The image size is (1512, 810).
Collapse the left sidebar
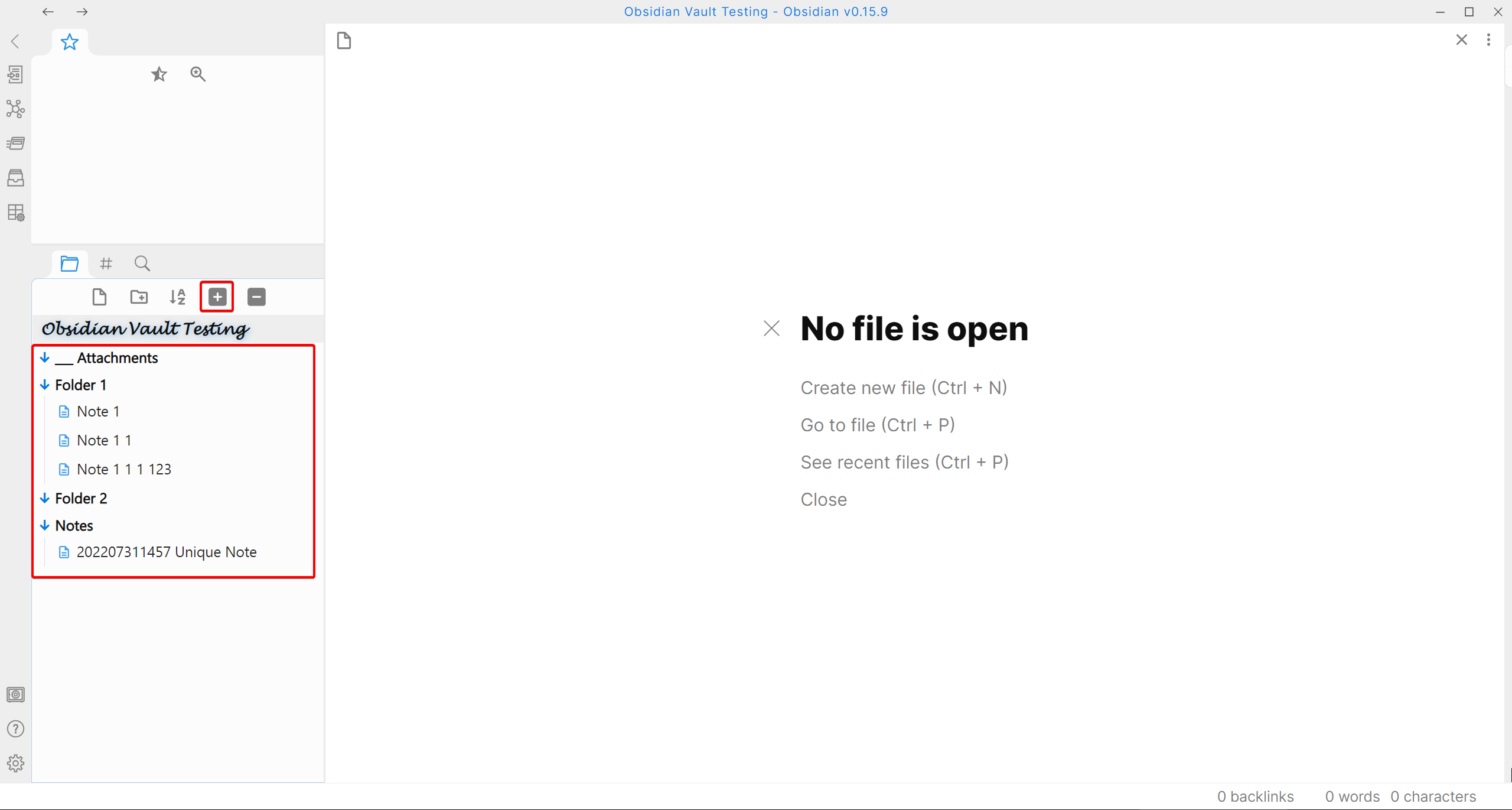click(x=15, y=41)
